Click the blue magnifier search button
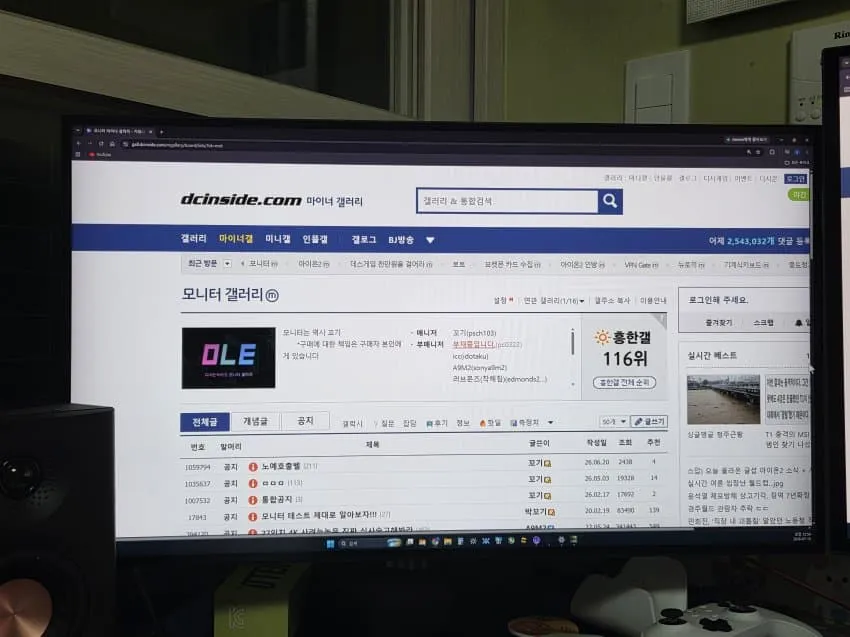 point(610,201)
